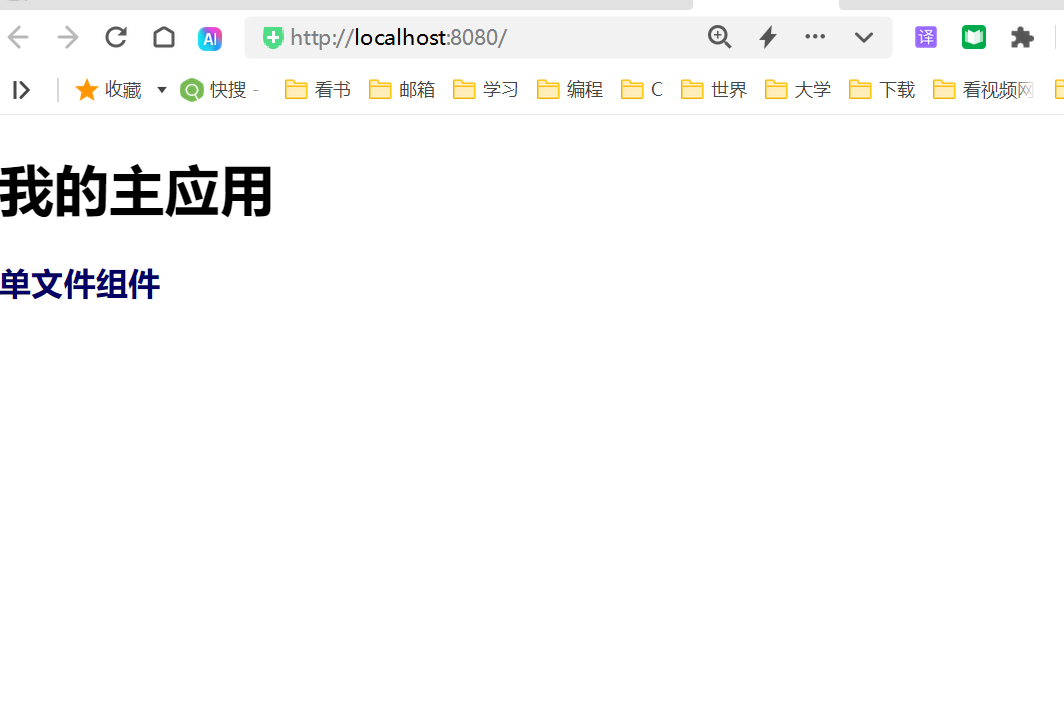Reload the localhost page
This screenshot has height=711, width=1064.
tap(116, 37)
